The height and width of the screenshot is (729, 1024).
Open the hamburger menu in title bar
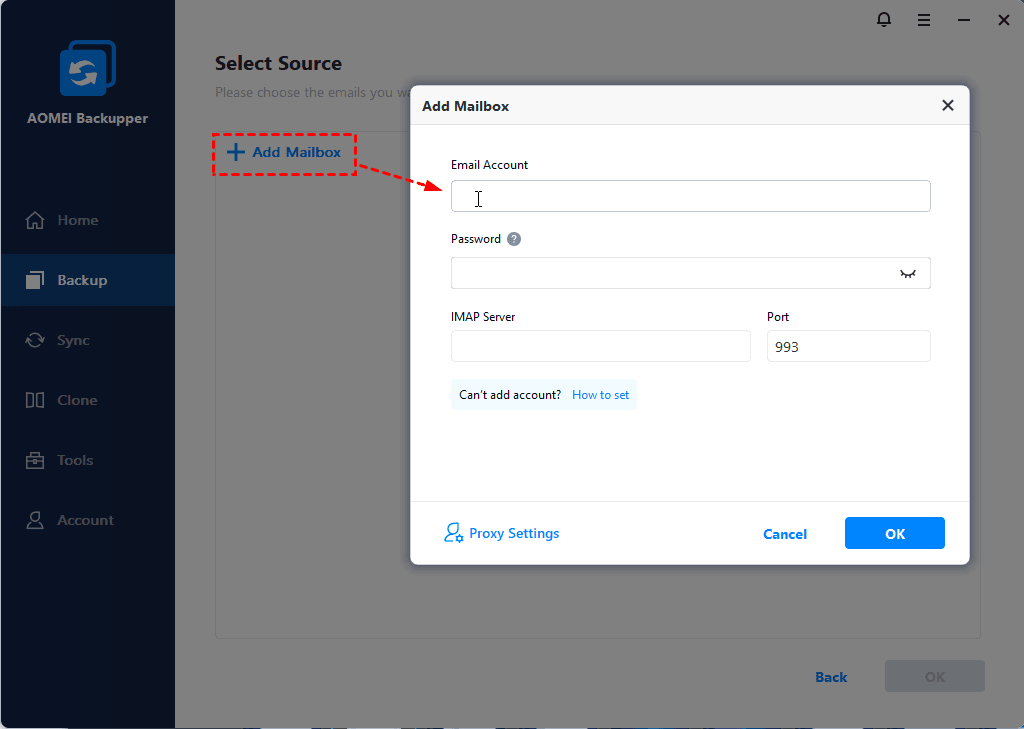click(924, 19)
